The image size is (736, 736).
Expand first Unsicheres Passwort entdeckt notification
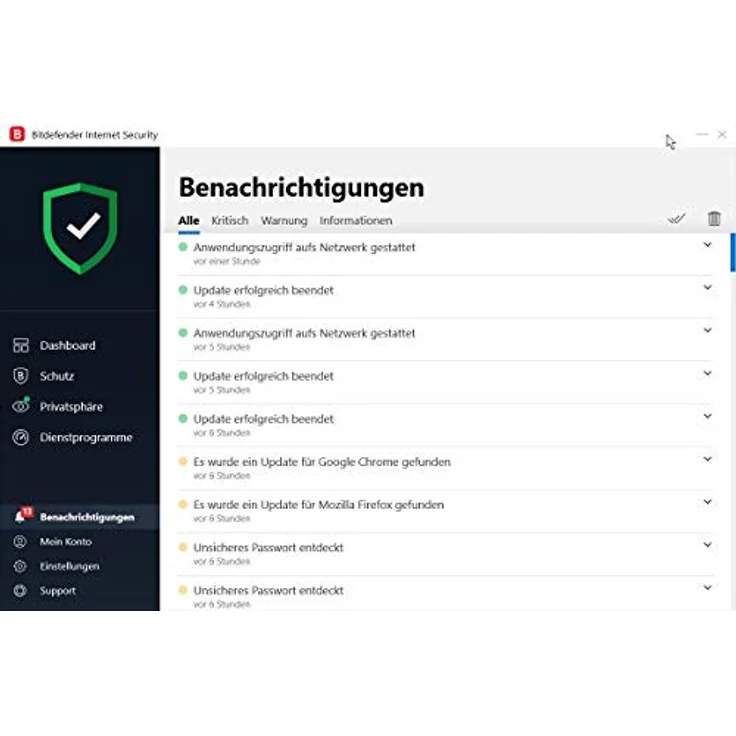tap(707, 544)
